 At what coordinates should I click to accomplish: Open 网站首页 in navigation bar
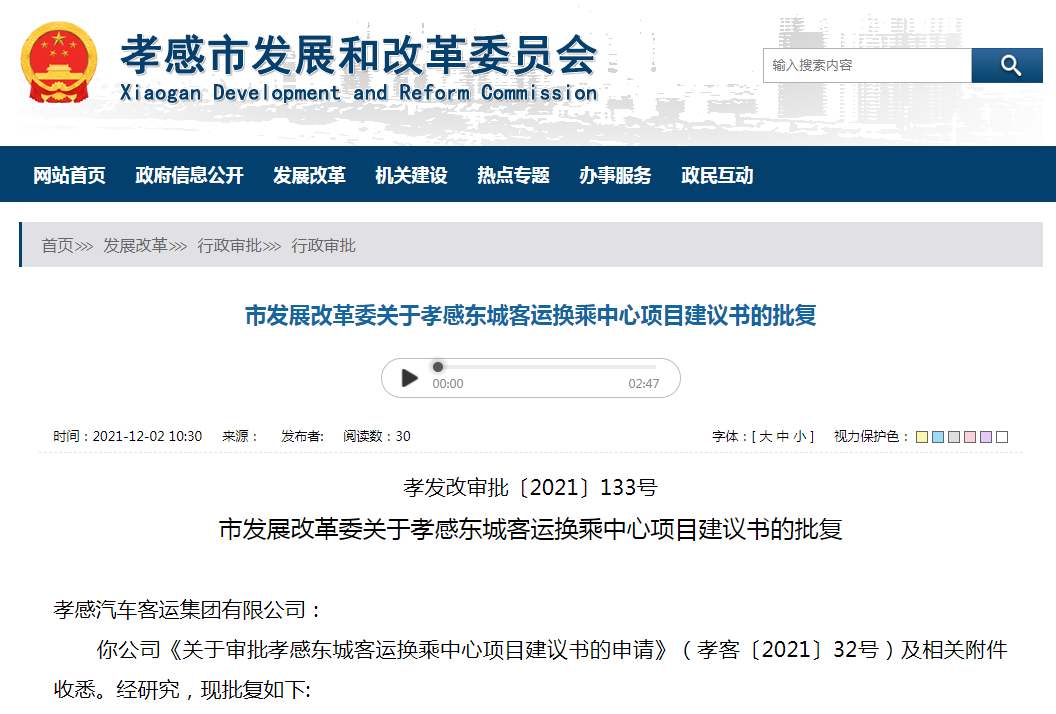coord(69,175)
